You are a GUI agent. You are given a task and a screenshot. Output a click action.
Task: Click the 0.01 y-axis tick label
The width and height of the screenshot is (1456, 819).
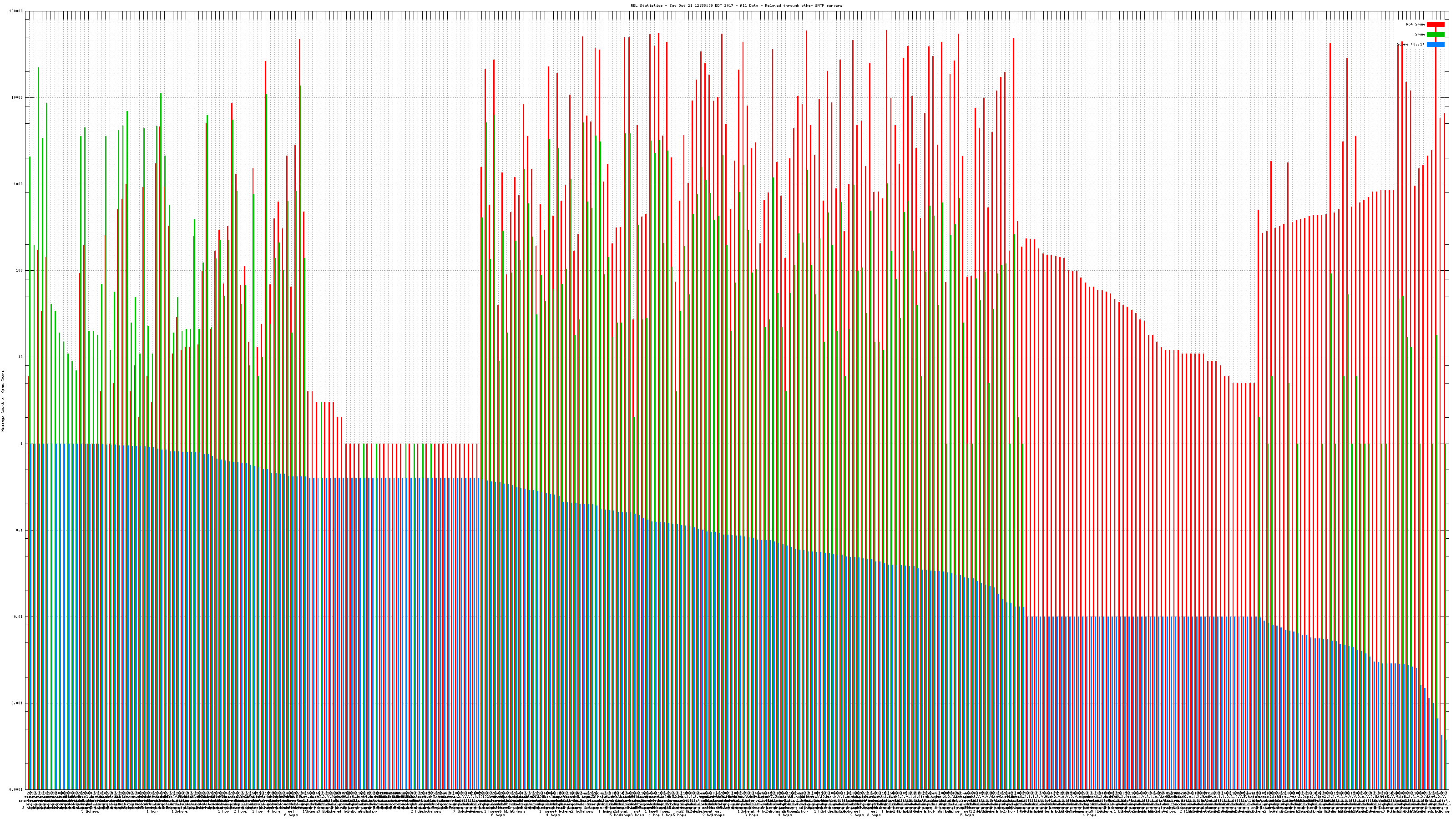19,617
